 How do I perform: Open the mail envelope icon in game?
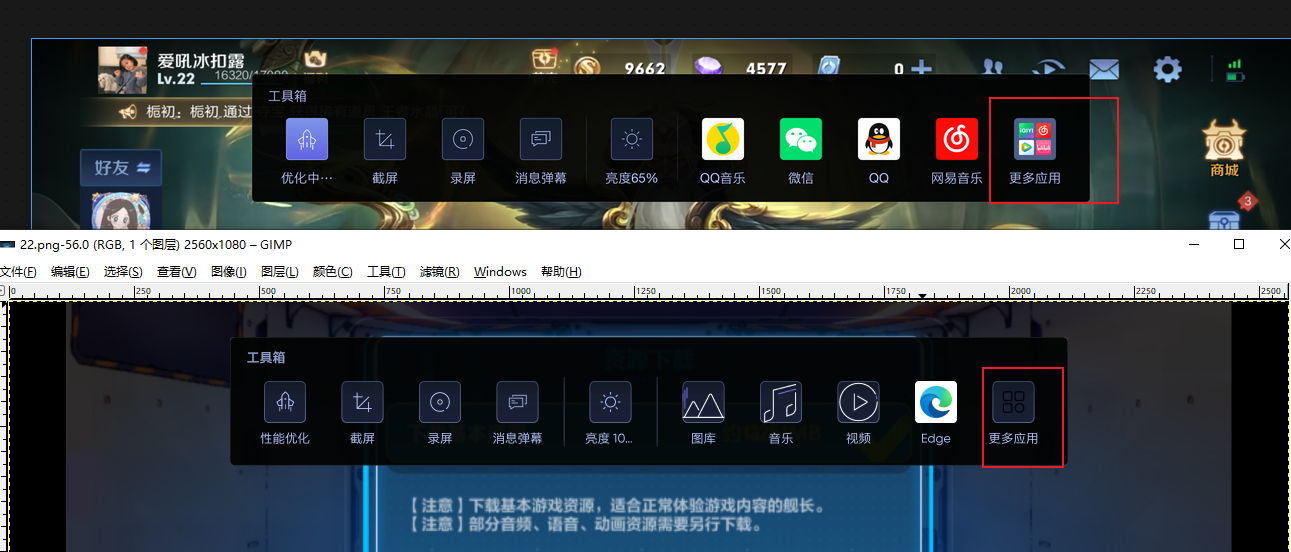[1104, 69]
